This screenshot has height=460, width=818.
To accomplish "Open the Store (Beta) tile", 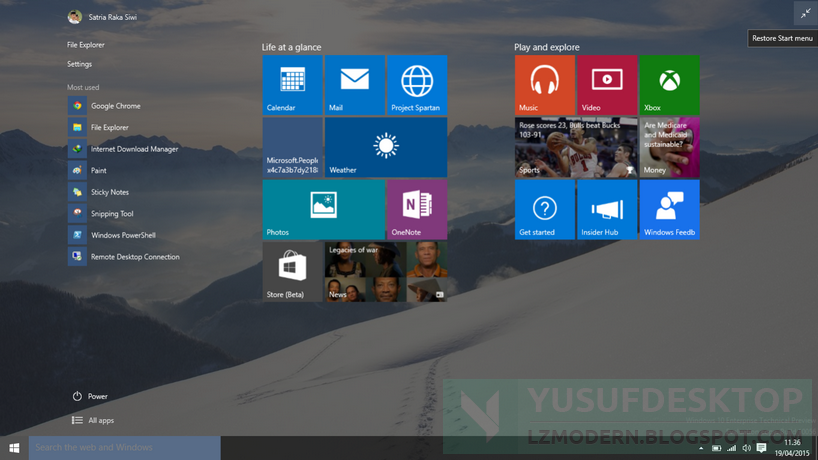I will click(x=292, y=272).
